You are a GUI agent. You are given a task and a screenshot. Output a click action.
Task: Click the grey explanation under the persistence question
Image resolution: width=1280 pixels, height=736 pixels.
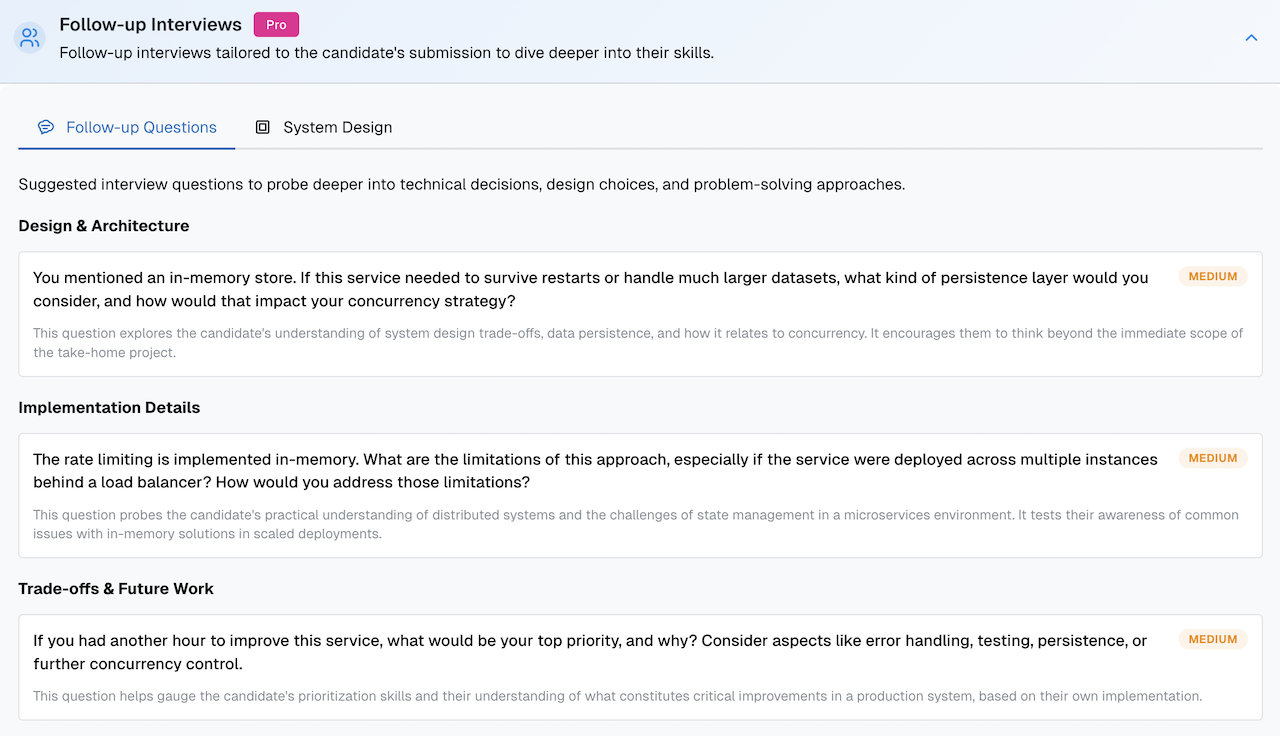pos(637,342)
